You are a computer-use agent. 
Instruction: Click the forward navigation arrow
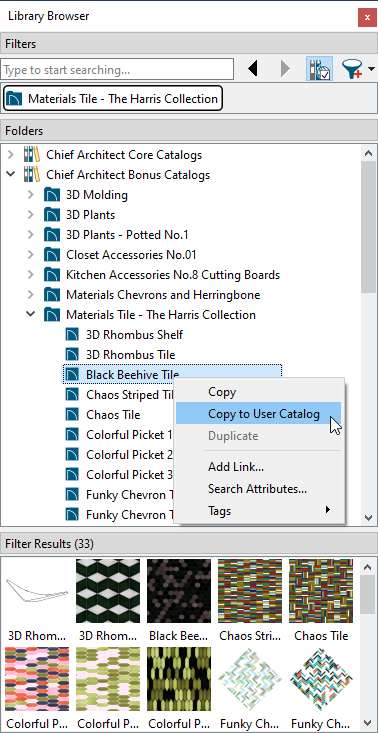pyautogui.click(x=285, y=69)
